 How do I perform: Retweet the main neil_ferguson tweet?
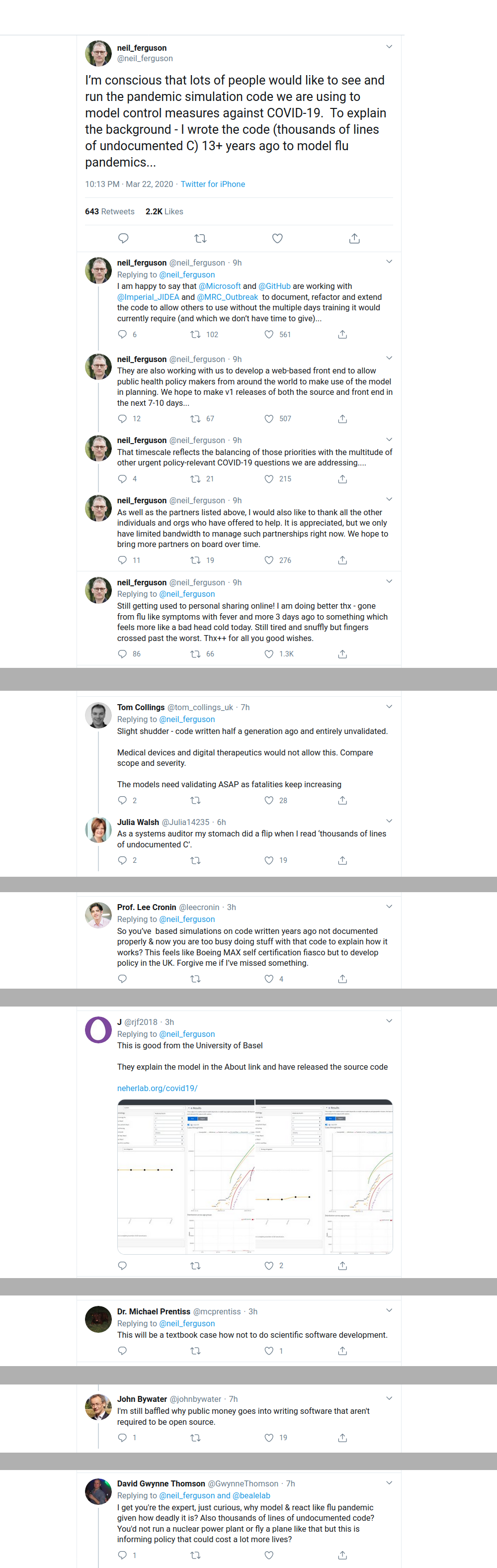[x=200, y=239]
